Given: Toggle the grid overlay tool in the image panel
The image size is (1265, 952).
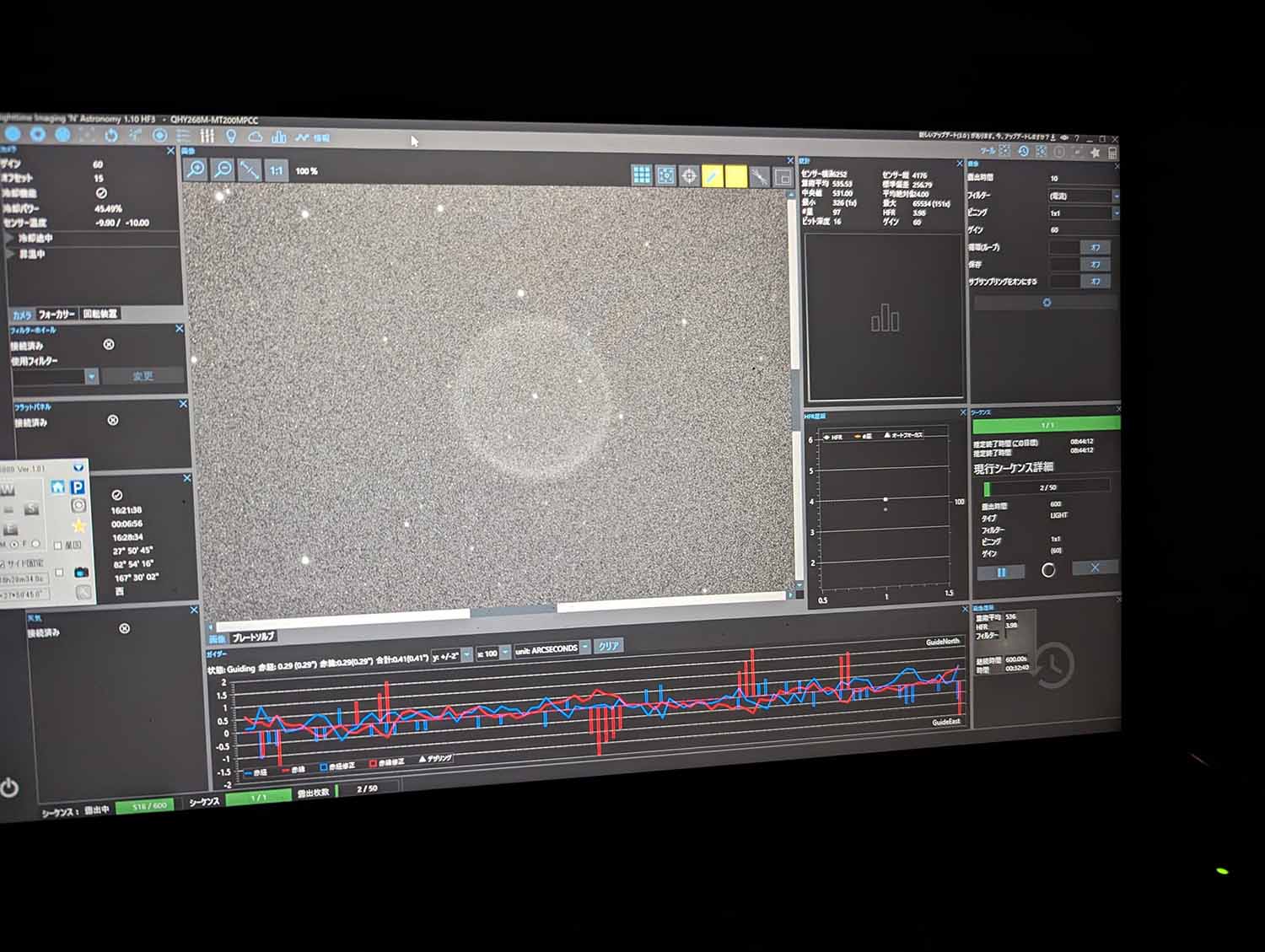Looking at the screenshot, I should [642, 175].
